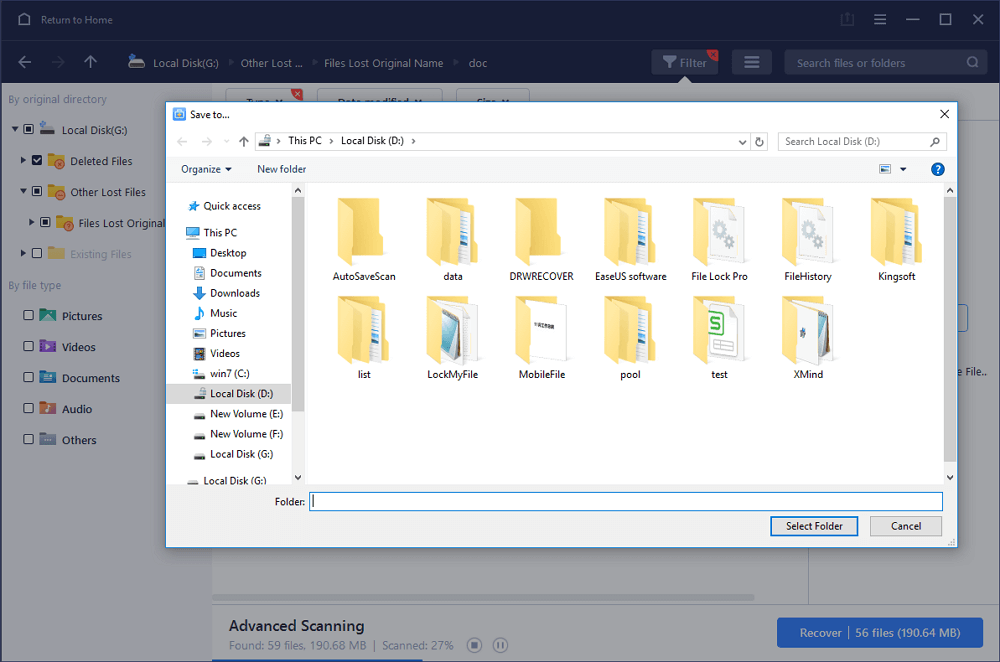Viewport: 1000px width, 662px height.
Task: Select the Music folder in sidebar
Action: [223, 313]
